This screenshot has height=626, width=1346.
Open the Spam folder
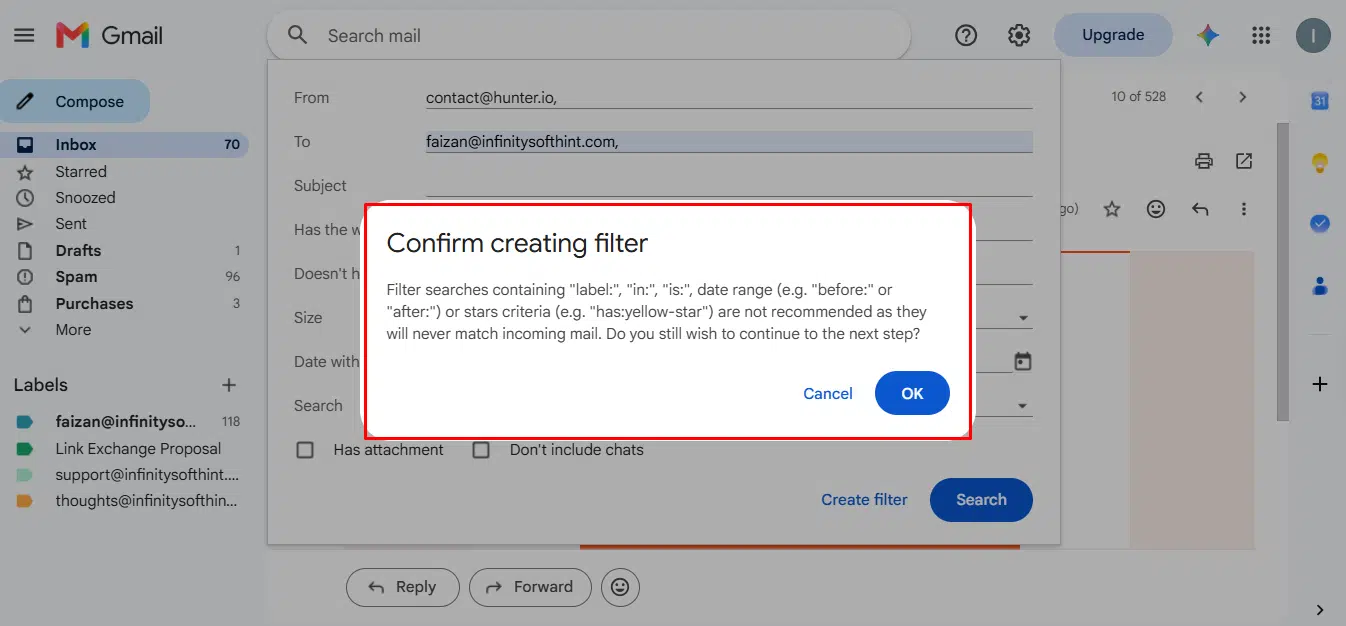click(124, 277)
